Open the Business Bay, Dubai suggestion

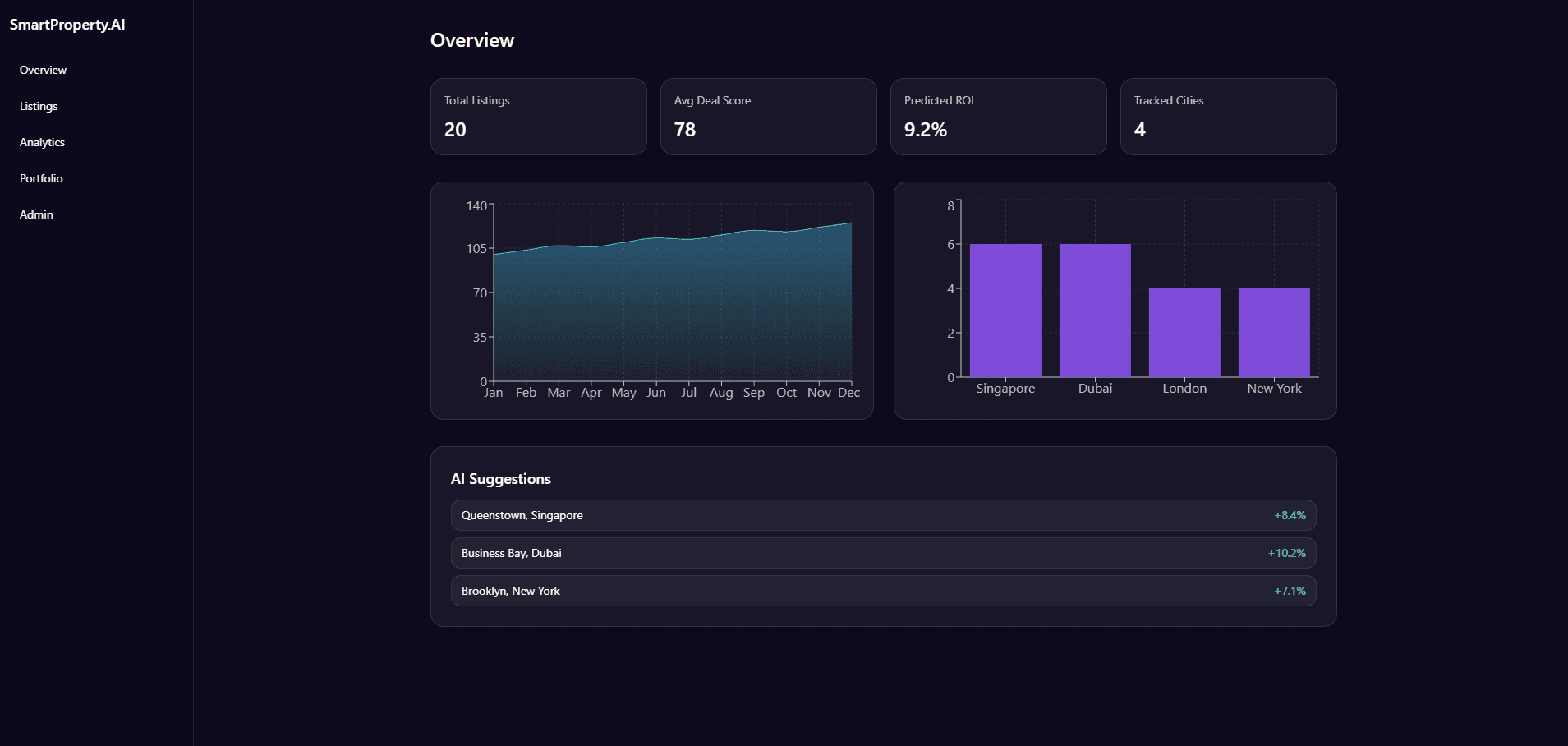[884, 553]
